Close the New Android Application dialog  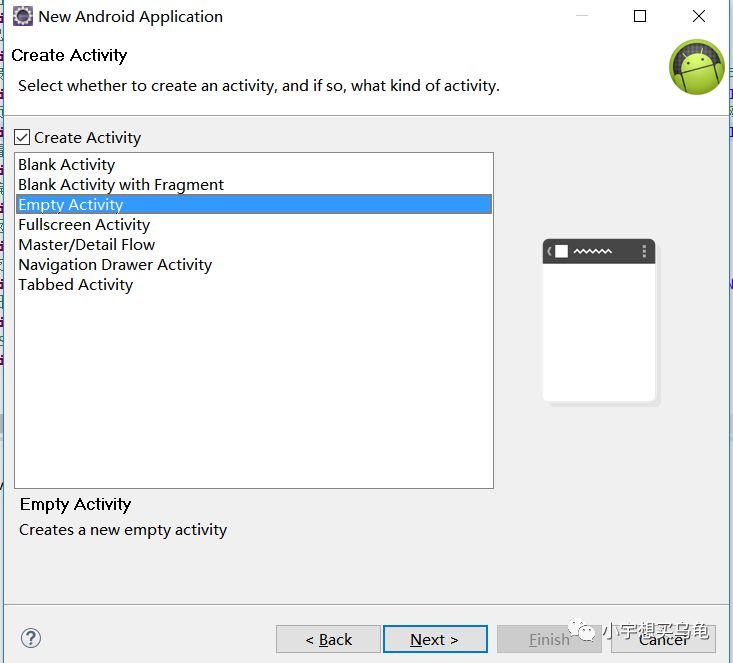click(x=699, y=16)
